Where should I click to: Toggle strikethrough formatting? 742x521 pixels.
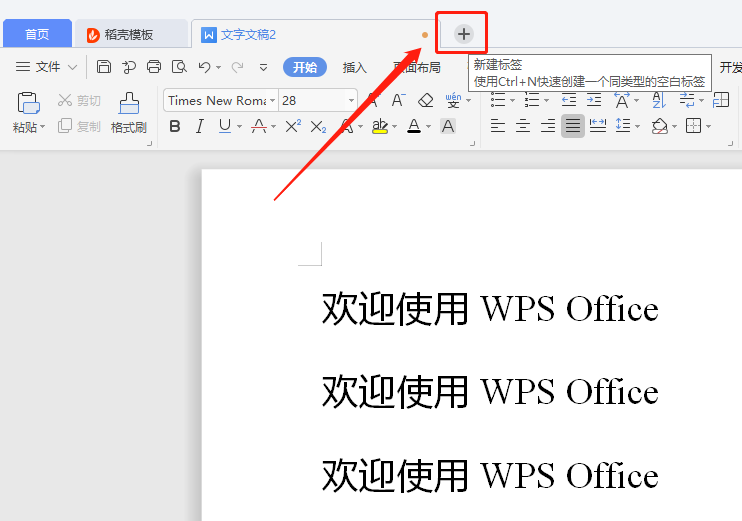click(258, 126)
